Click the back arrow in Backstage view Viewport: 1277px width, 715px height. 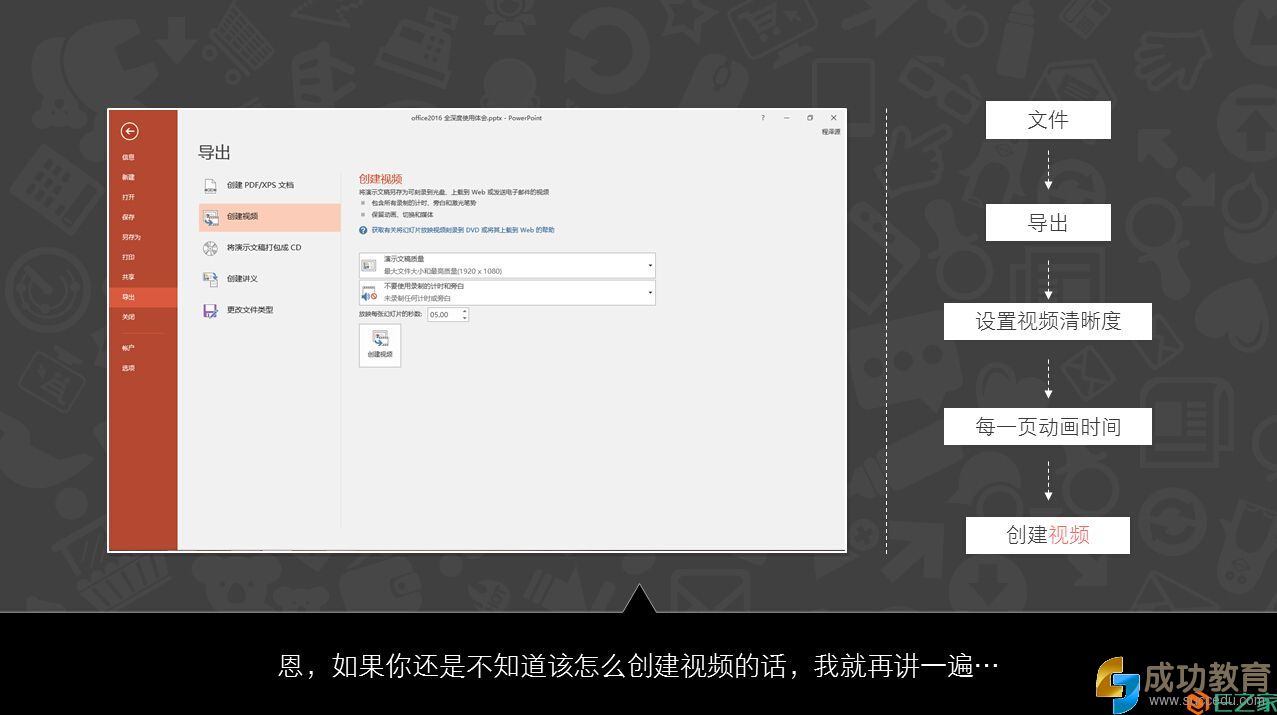[x=130, y=131]
